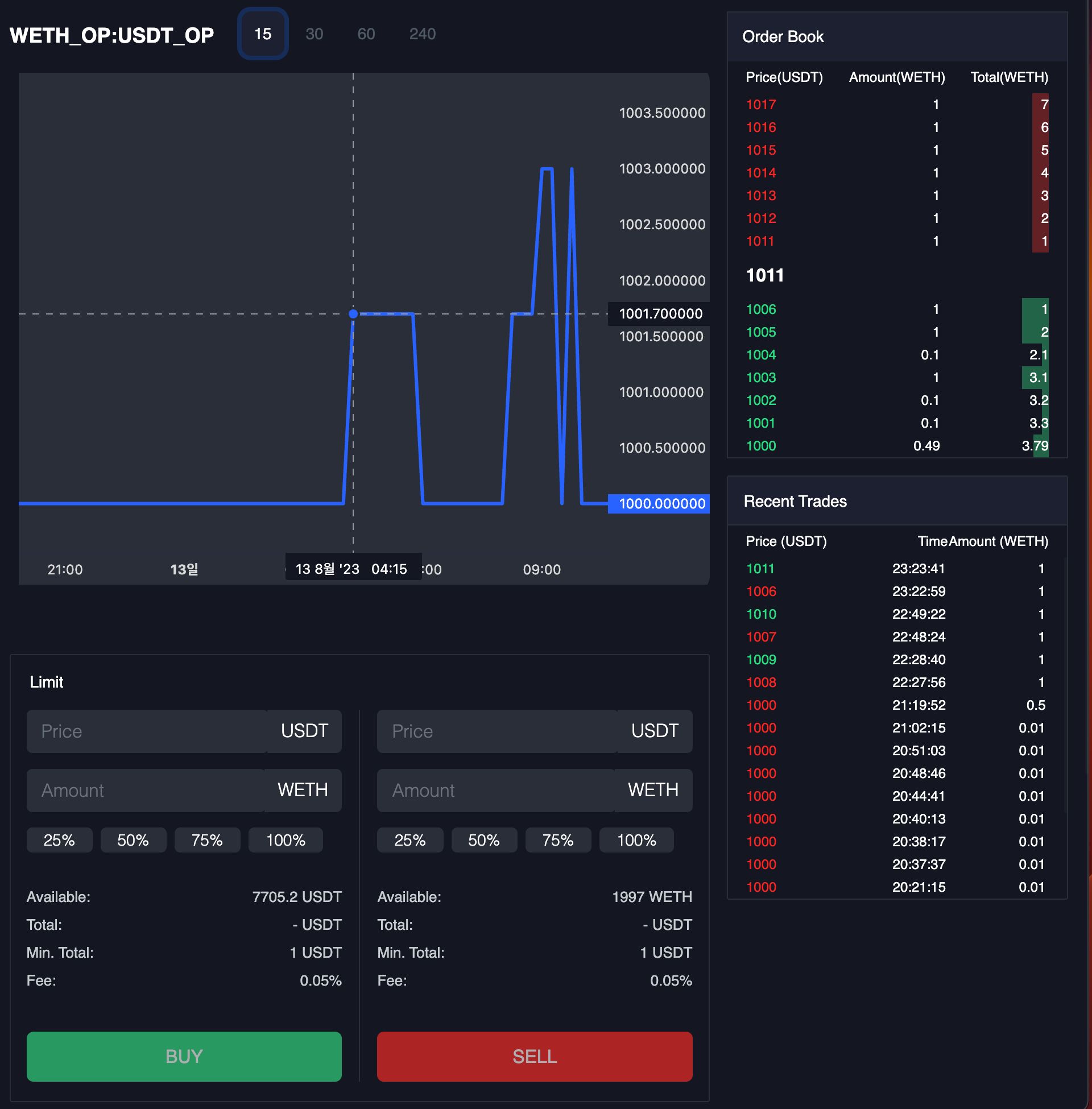Click recent trade at 21:19:52

click(x=896, y=705)
